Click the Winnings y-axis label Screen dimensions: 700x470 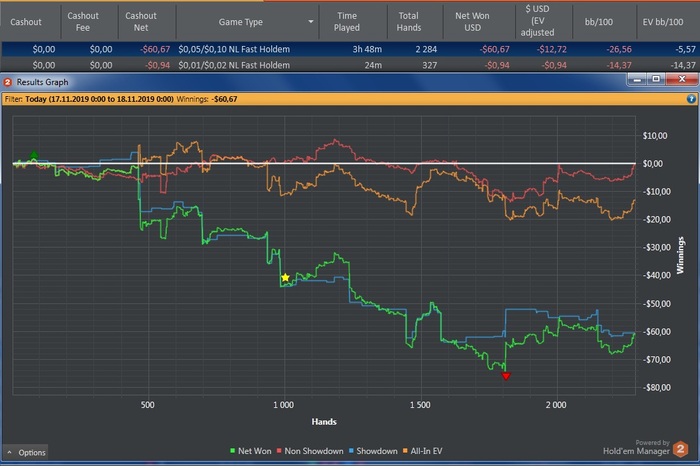click(x=680, y=255)
